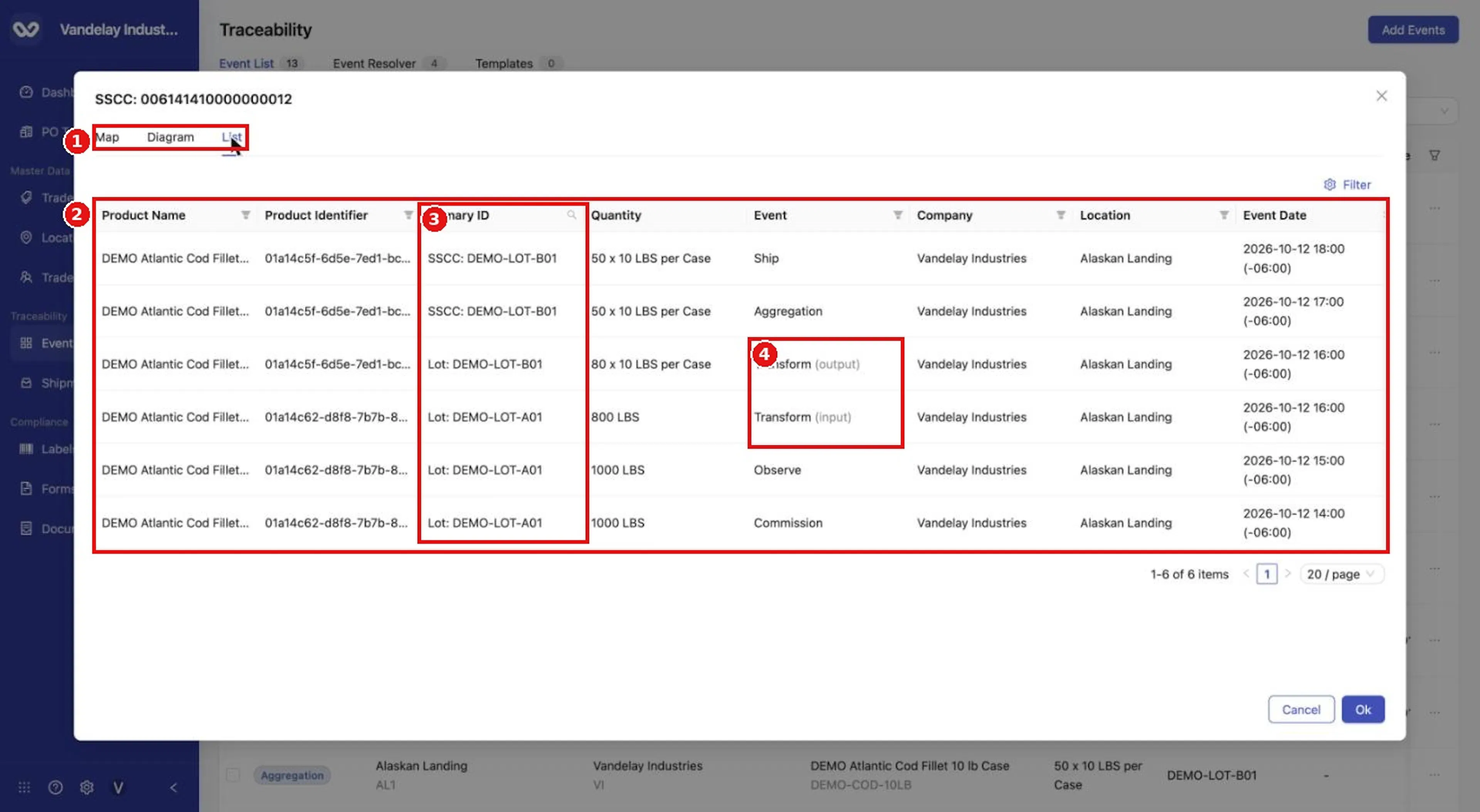Click the filter icon behind the dialog
The height and width of the screenshot is (812, 1480).
tap(1435, 155)
